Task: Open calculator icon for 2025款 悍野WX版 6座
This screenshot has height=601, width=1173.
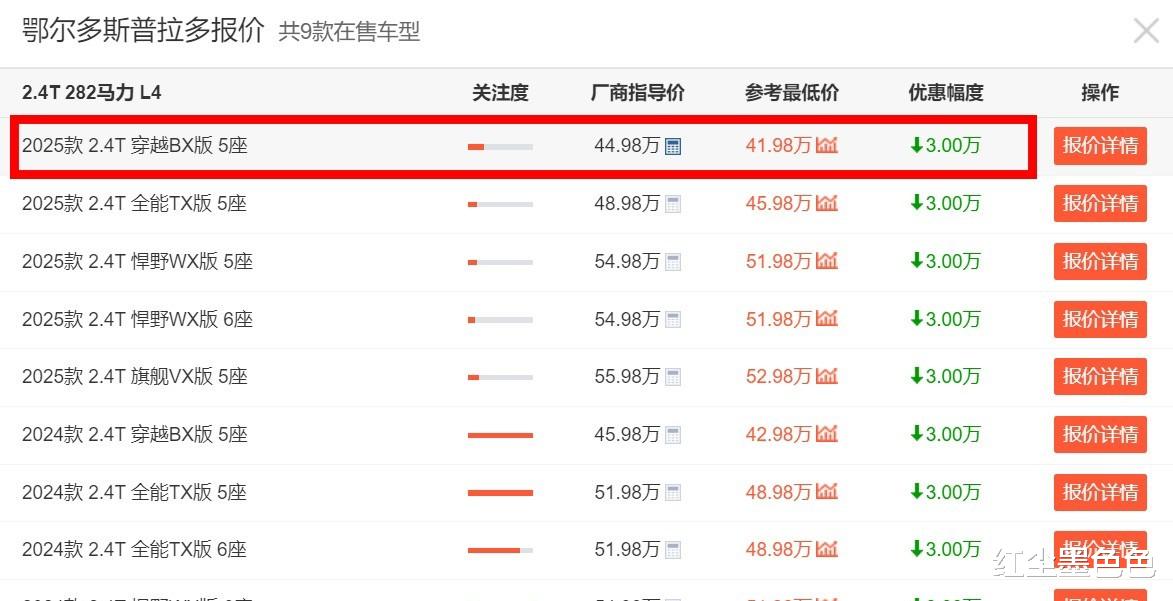Action: (673, 320)
